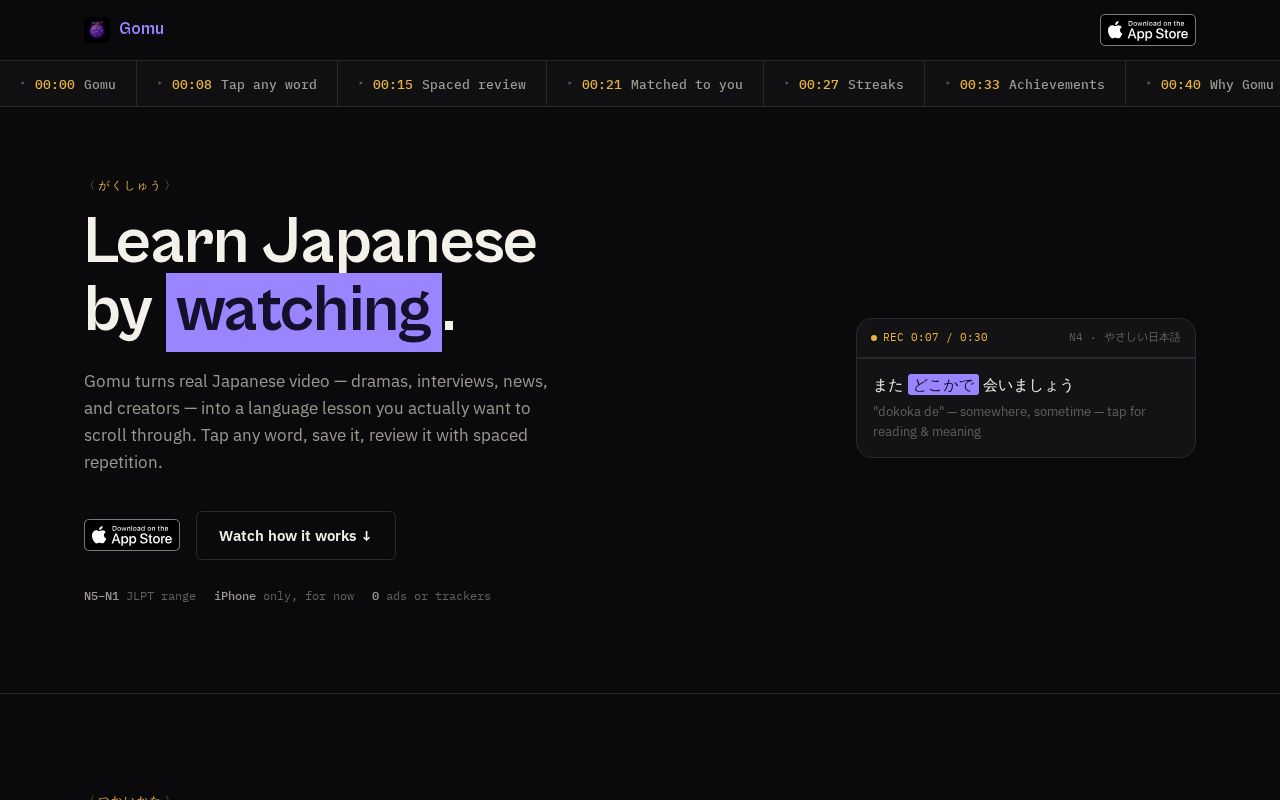The height and width of the screenshot is (800, 1280).
Task: Click the header App Store download badge
Action: (x=1148, y=30)
